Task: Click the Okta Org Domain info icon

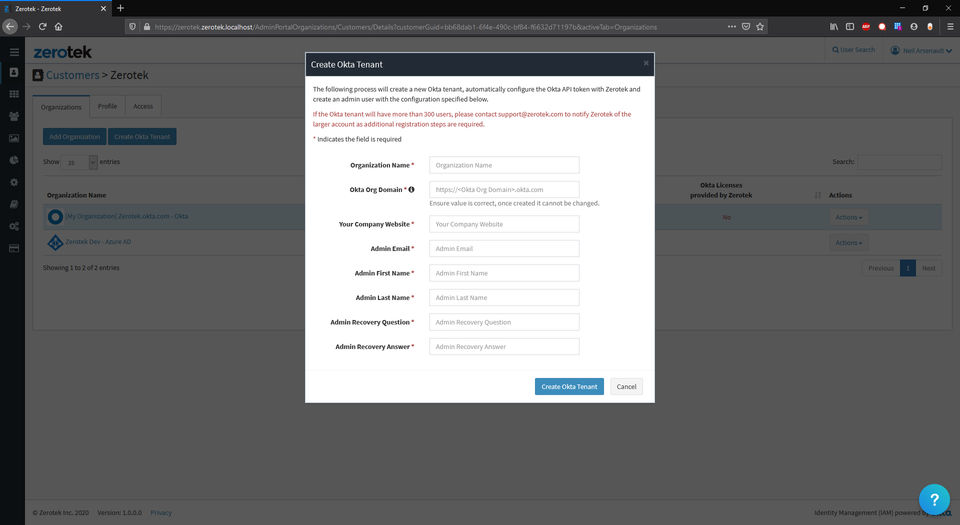Action: tap(411, 190)
